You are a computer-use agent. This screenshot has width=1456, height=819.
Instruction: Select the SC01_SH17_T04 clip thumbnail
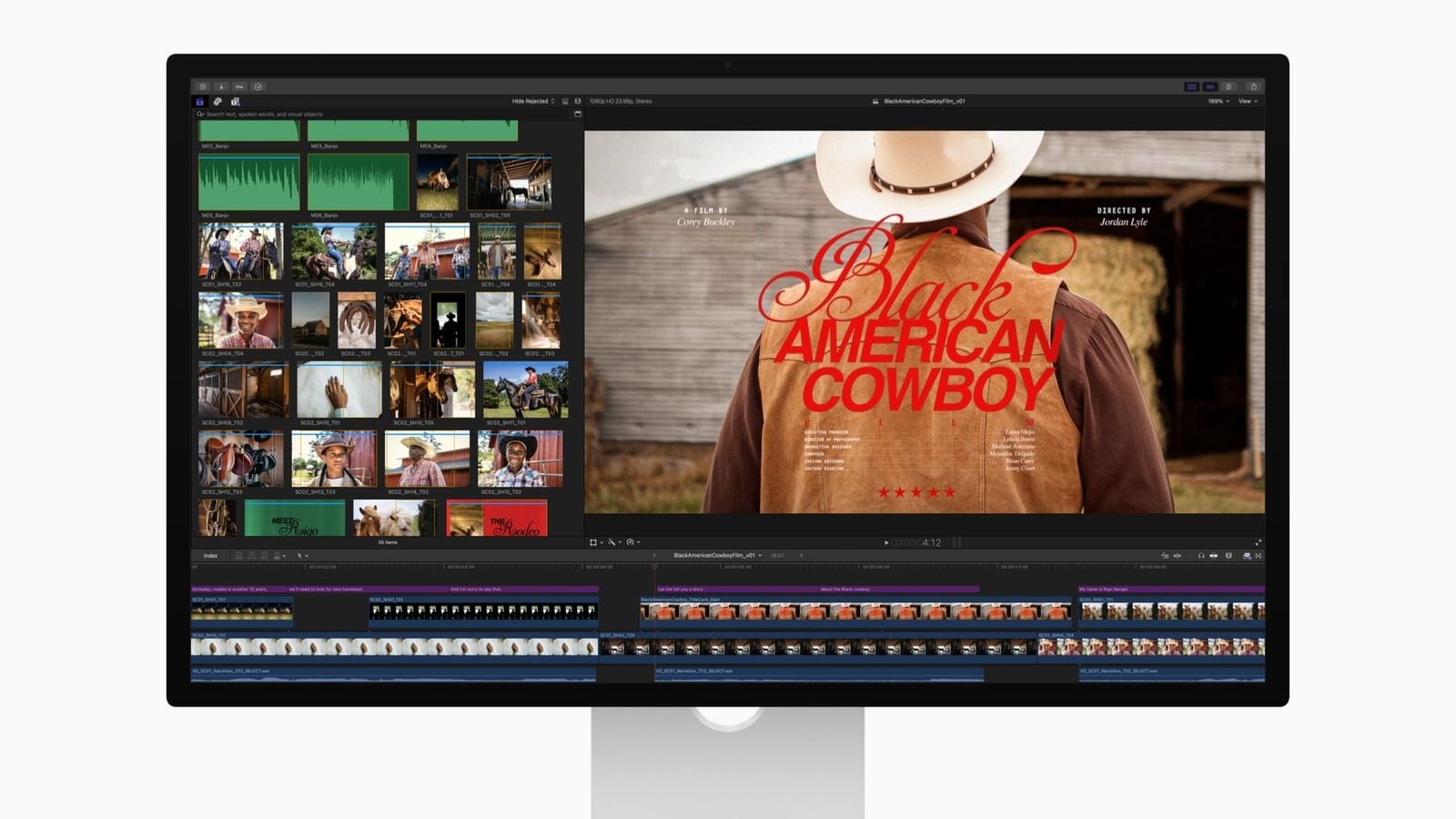(427, 251)
